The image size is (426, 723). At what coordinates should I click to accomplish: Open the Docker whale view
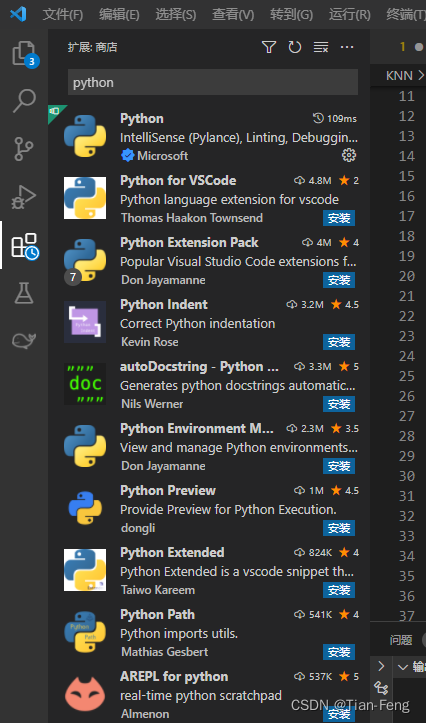tap(24, 341)
